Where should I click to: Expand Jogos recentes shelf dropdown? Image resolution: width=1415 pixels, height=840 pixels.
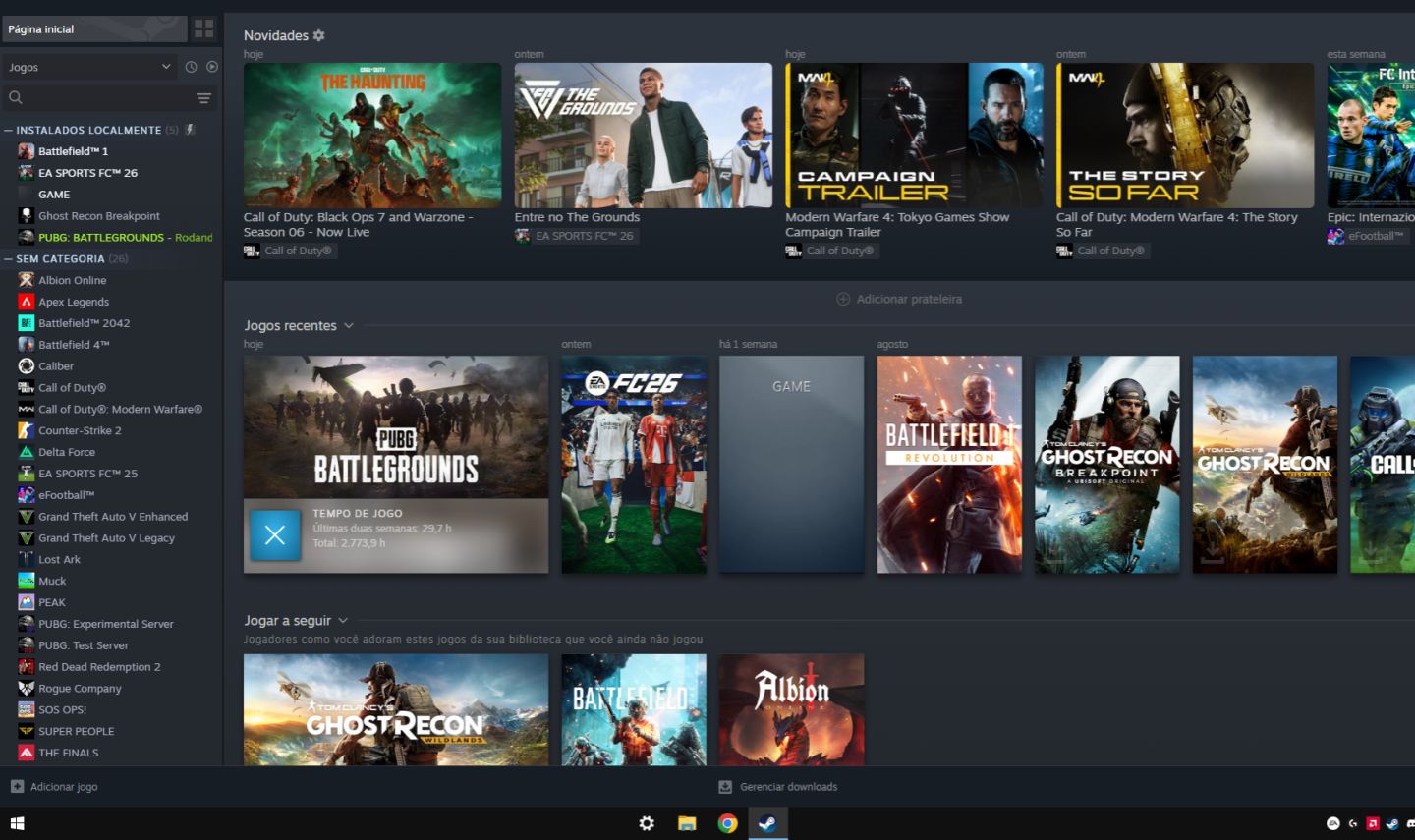[x=349, y=325]
